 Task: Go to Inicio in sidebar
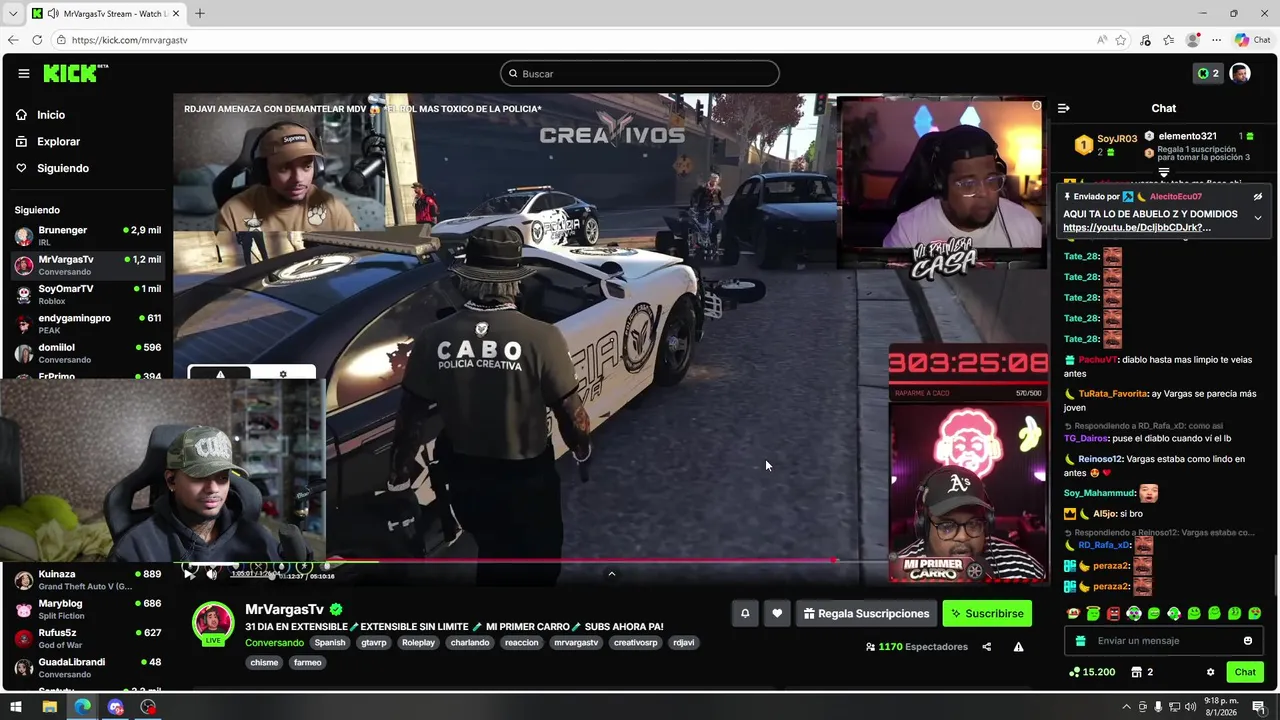pos(41,115)
